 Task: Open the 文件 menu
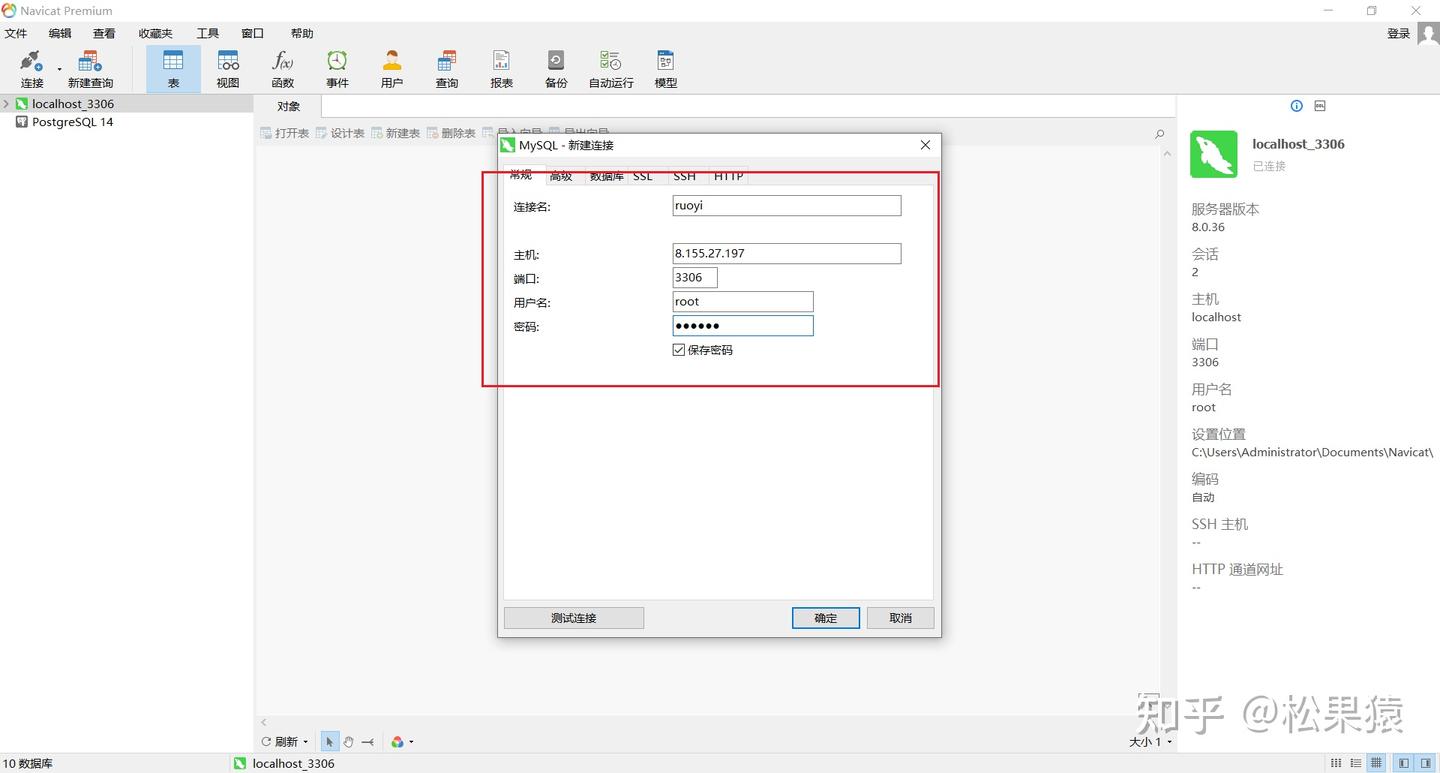coord(16,33)
